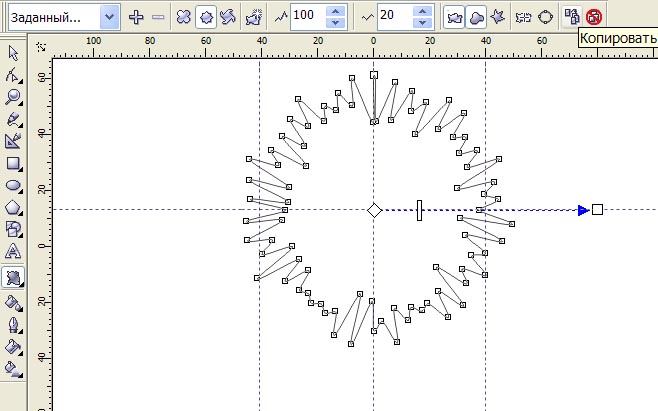Click the topmost node of distorted shape
The width and height of the screenshot is (658, 411).
pyautogui.click(x=374, y=75)
